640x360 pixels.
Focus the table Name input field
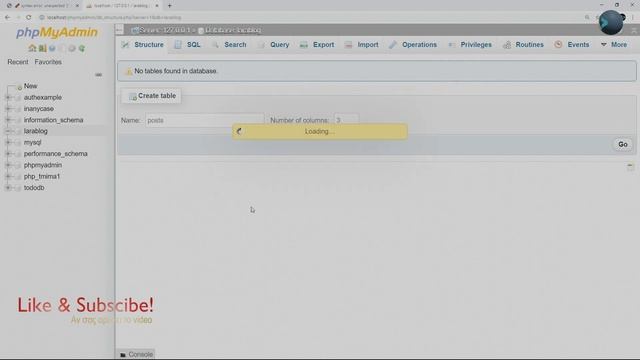pos(205,120)
